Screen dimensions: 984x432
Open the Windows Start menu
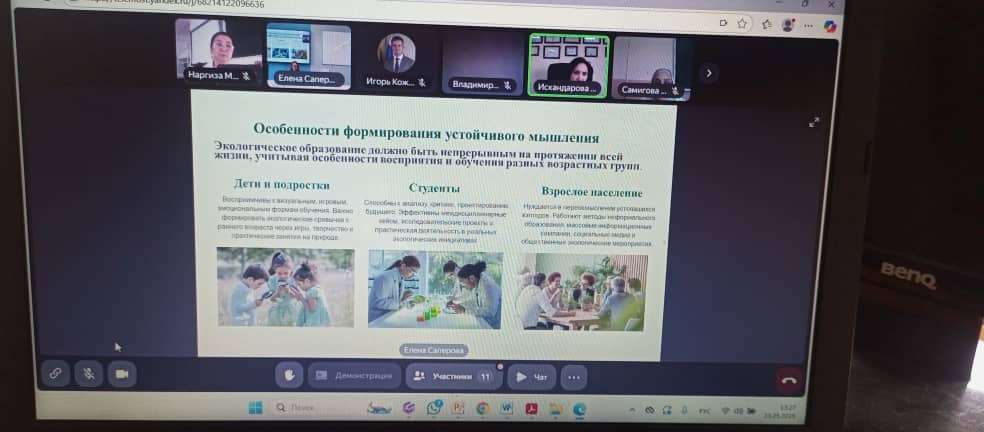click(255, 408)
